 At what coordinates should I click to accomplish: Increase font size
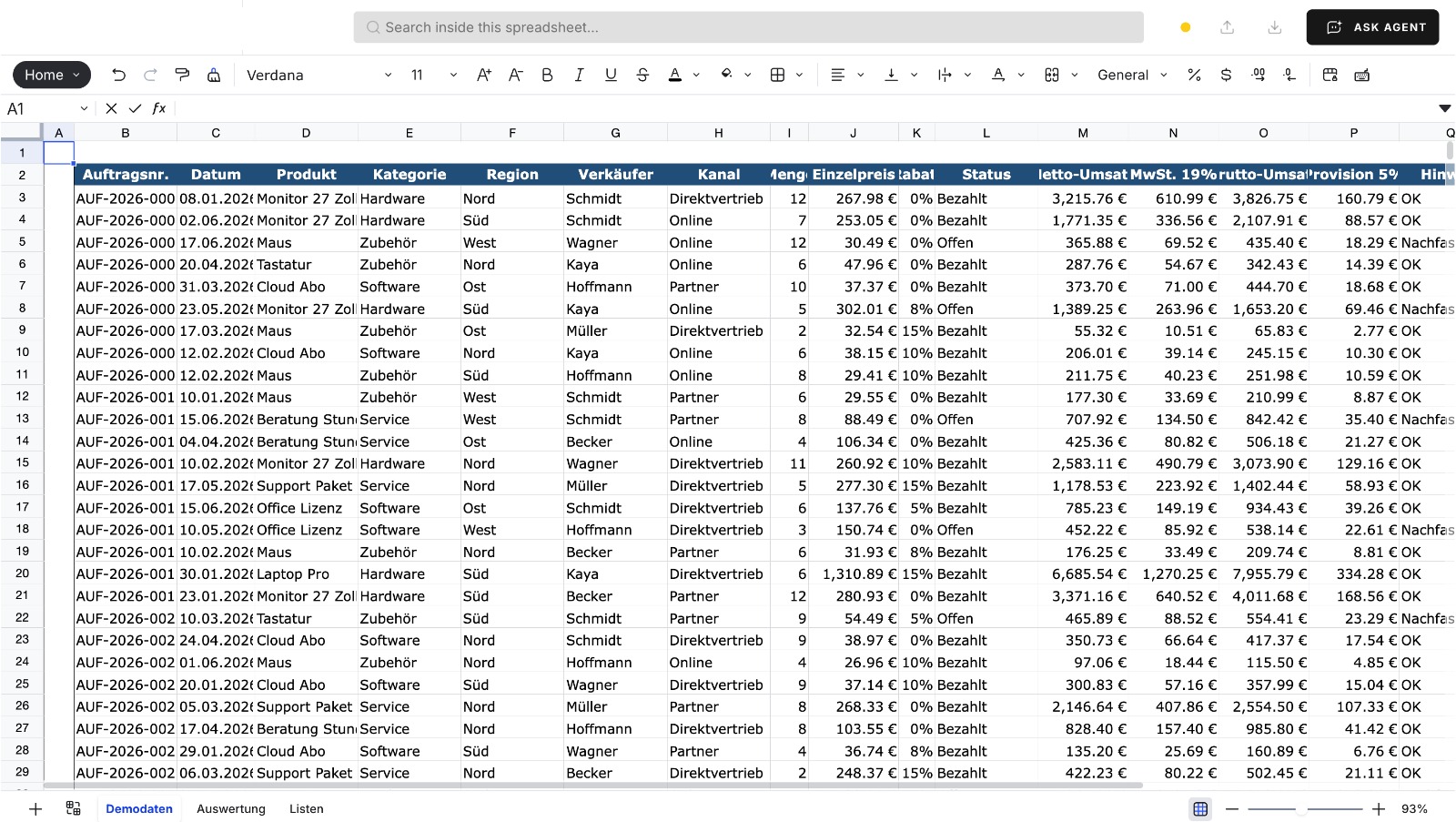point(484,76)
